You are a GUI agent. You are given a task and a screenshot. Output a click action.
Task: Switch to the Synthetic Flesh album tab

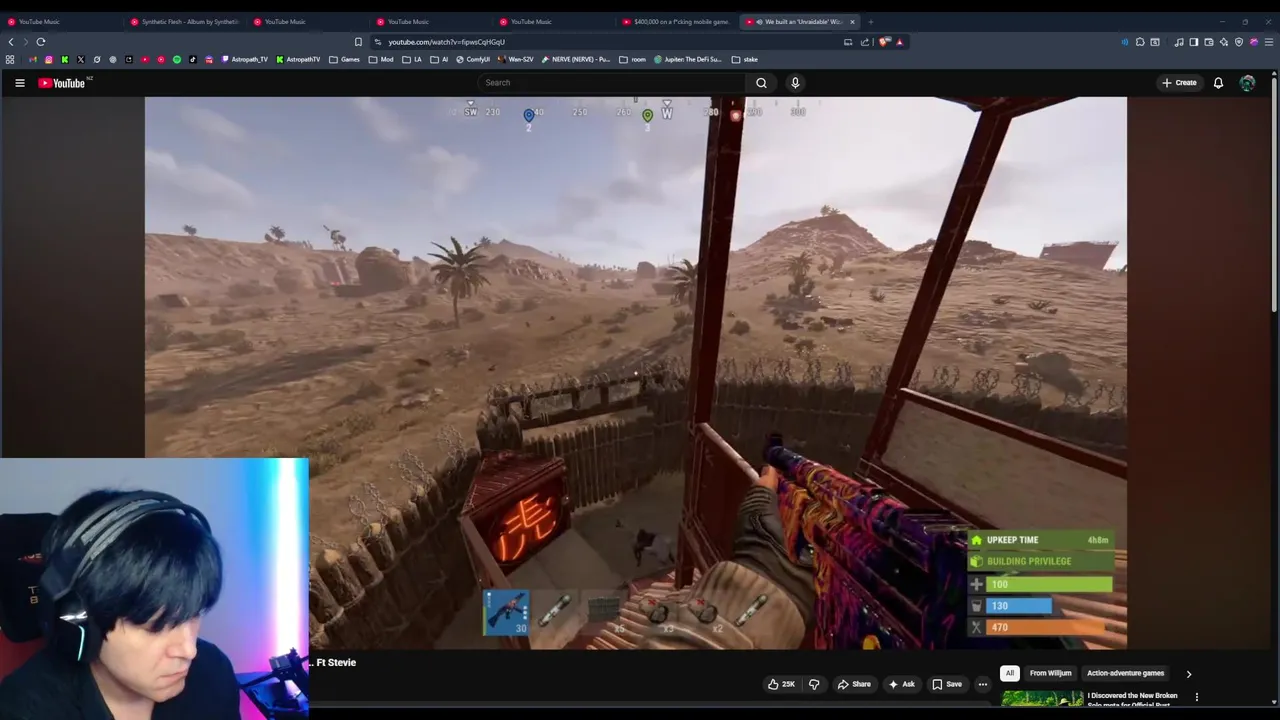click(184, 21)
